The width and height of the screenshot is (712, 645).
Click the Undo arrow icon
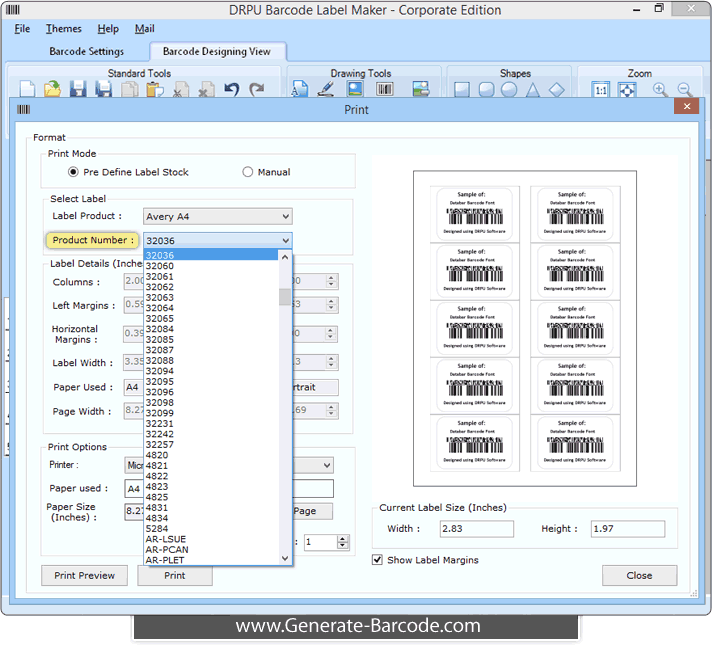point(232,89)
